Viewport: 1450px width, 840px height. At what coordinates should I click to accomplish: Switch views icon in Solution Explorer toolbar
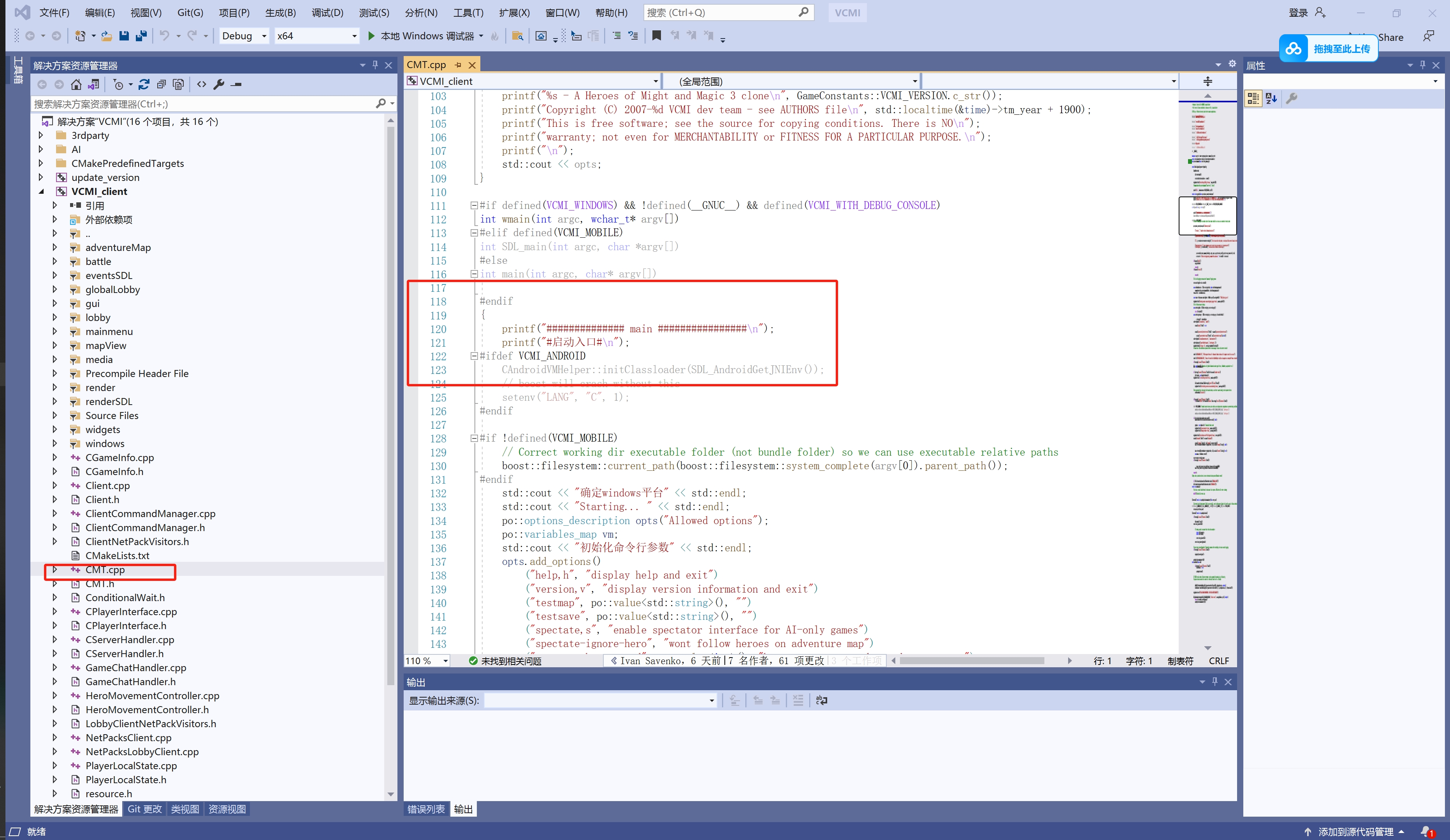[x=93, y=84]
